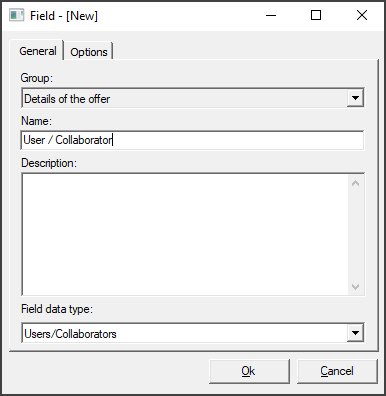Viewport: 386px width, 396px height.
Task: Click into the Name input field
Action: point(193,140)
